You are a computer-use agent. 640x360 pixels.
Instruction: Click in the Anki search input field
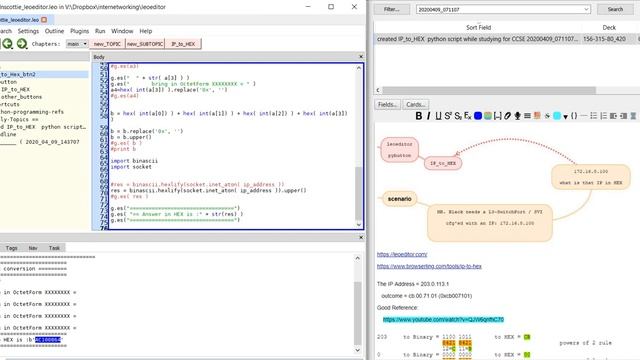(499, 9)
